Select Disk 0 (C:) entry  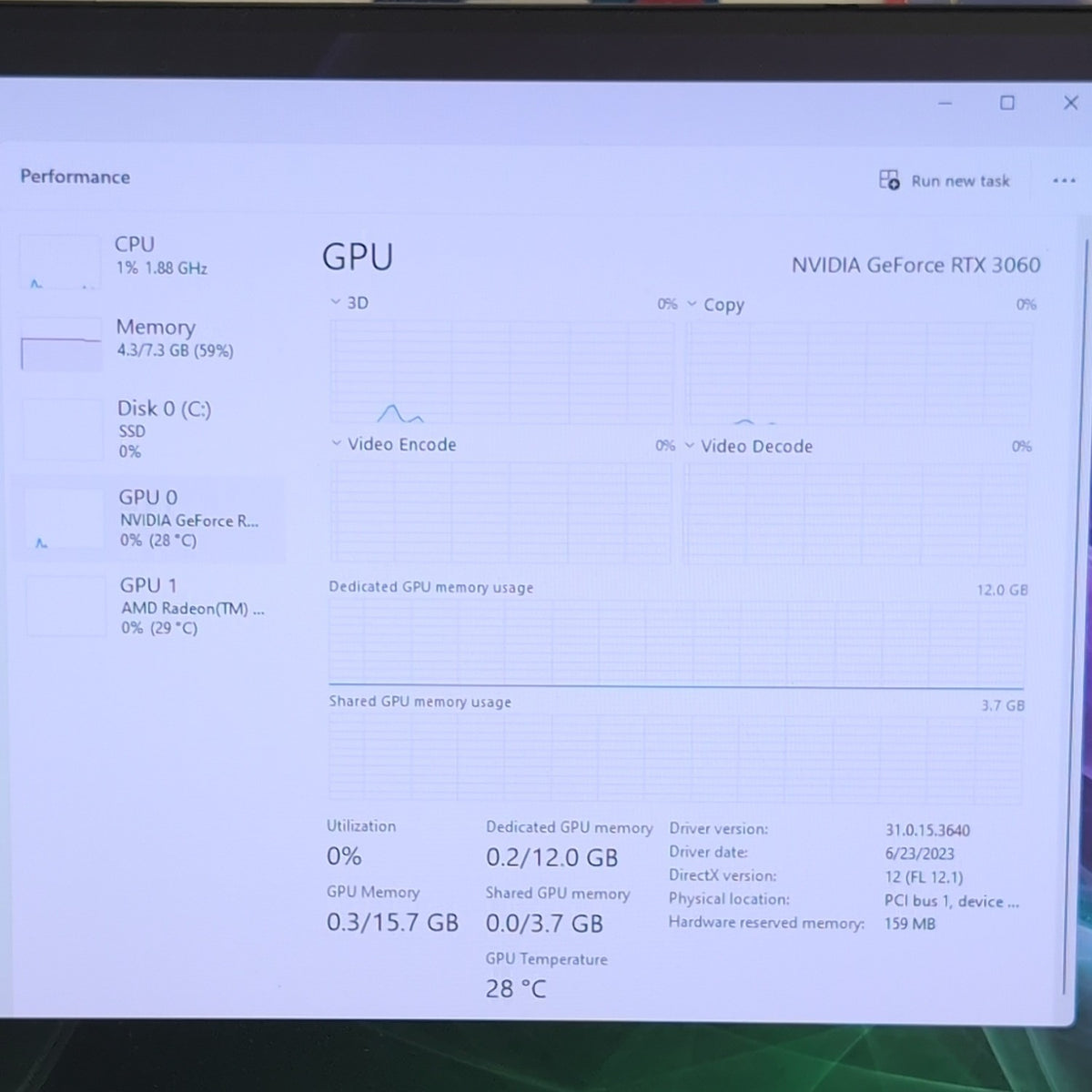pos(150,428)
